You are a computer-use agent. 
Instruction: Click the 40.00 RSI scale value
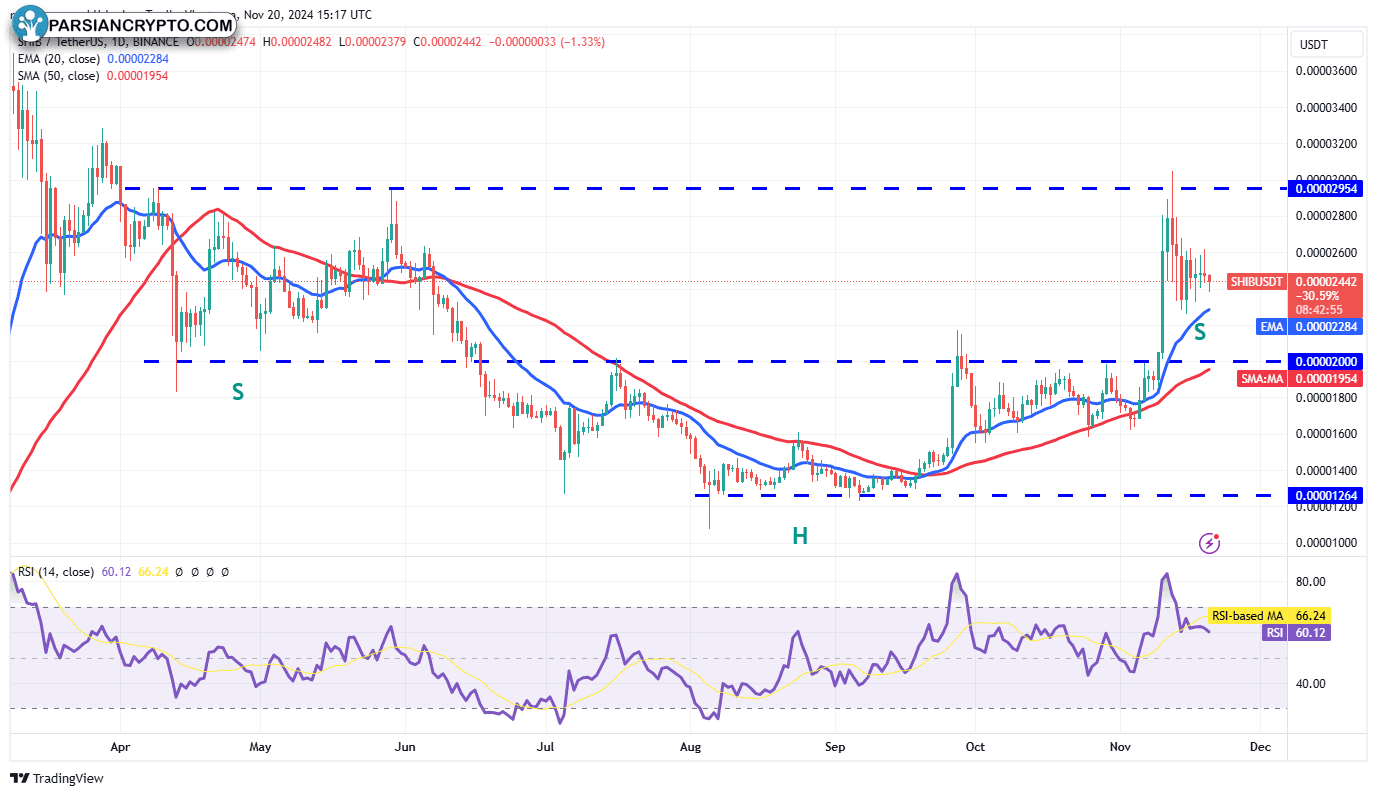pyautogui.click(x=1311, y=684)
